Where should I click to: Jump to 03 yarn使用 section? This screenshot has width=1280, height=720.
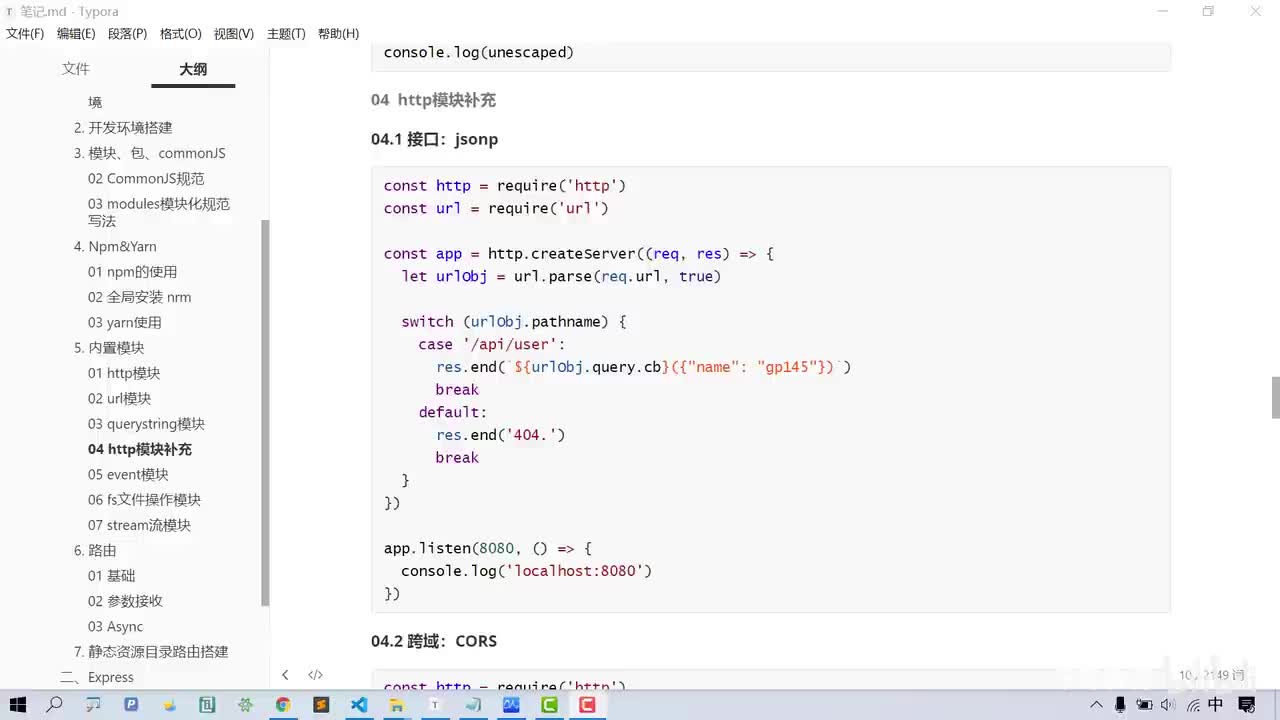[124, 323]
